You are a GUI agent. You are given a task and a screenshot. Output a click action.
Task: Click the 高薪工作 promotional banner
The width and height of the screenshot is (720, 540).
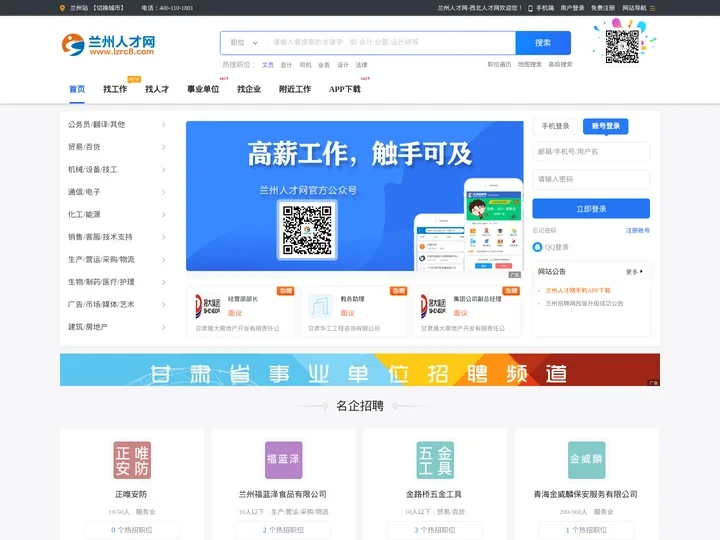click(354, 196)
